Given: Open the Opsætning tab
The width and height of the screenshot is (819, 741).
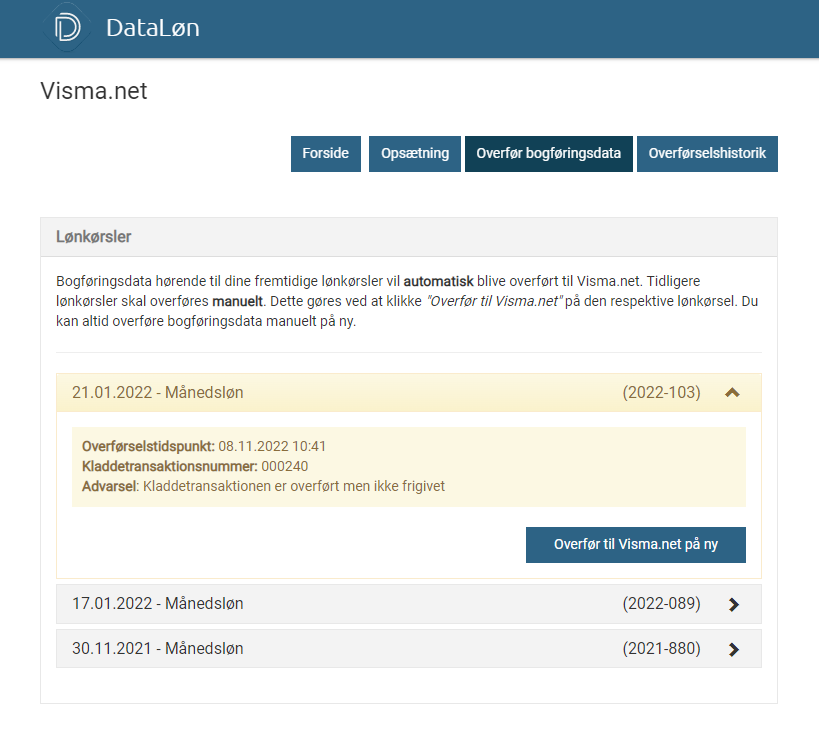Looking at the screenshot, I should (415, 154).
